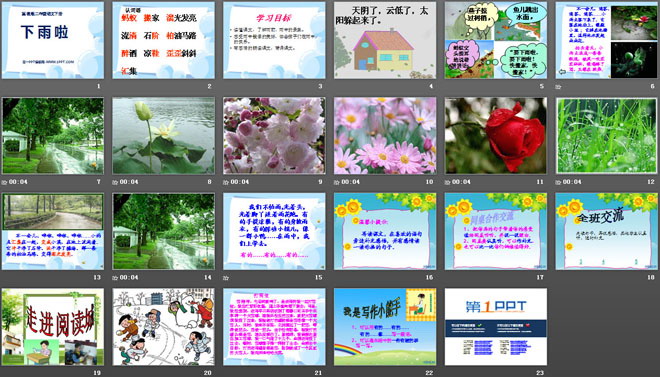Click the transition star icon under slide 7

(4, 182)
